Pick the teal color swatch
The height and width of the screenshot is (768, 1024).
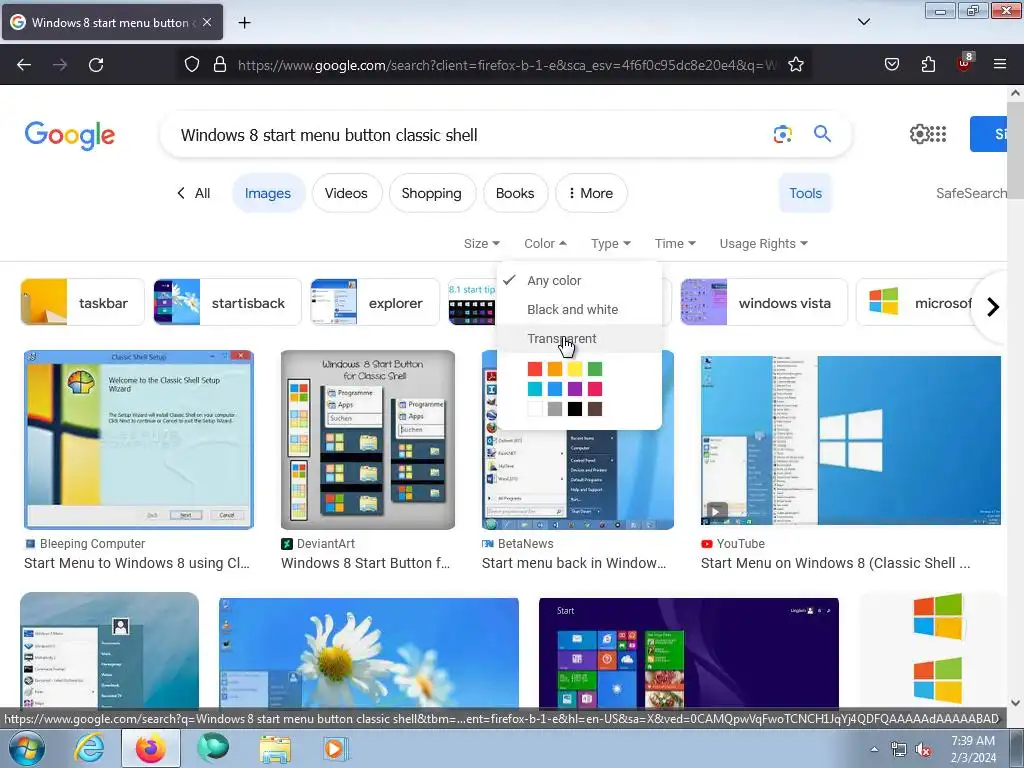(535, 389)
